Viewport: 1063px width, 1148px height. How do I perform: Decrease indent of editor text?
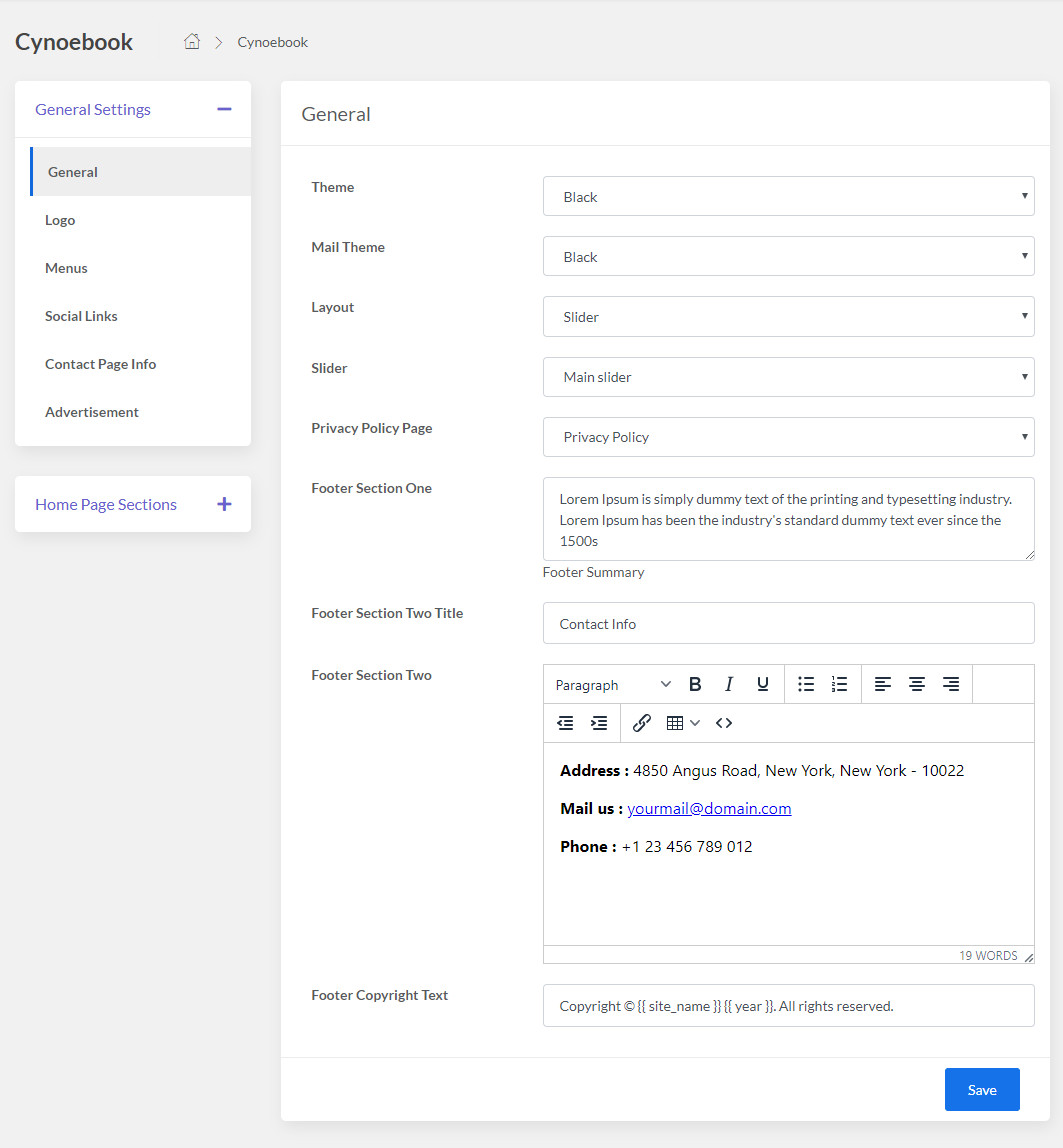coord(565,722)
